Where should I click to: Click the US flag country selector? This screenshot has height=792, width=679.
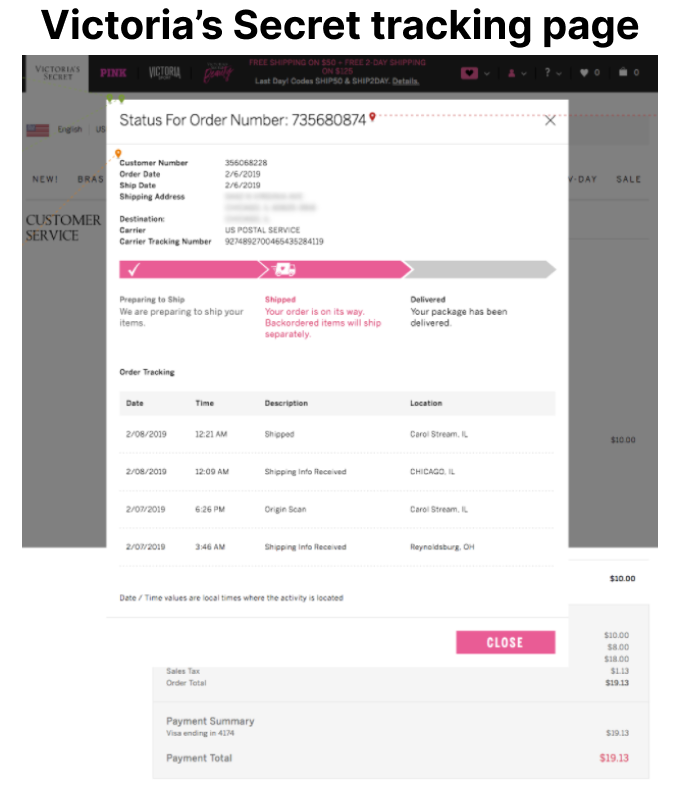tap(38, 130)
